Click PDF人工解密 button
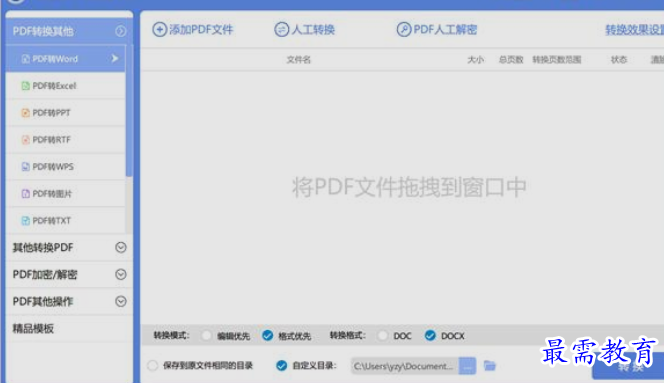The width and height of the screenshot is (664, 383). (437, 30)
